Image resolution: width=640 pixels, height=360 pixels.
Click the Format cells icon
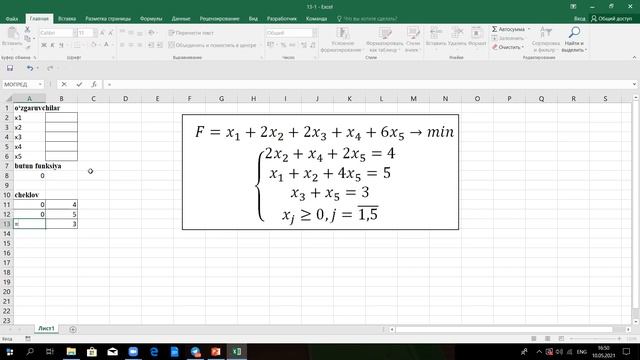tap(476, 33)
